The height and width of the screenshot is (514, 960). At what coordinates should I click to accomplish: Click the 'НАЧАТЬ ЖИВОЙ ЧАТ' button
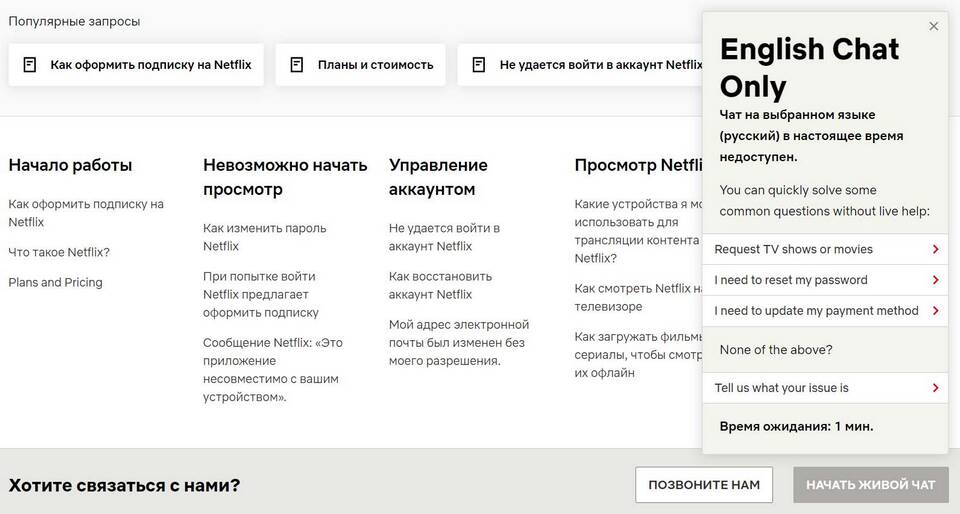[x=871, y=485]
